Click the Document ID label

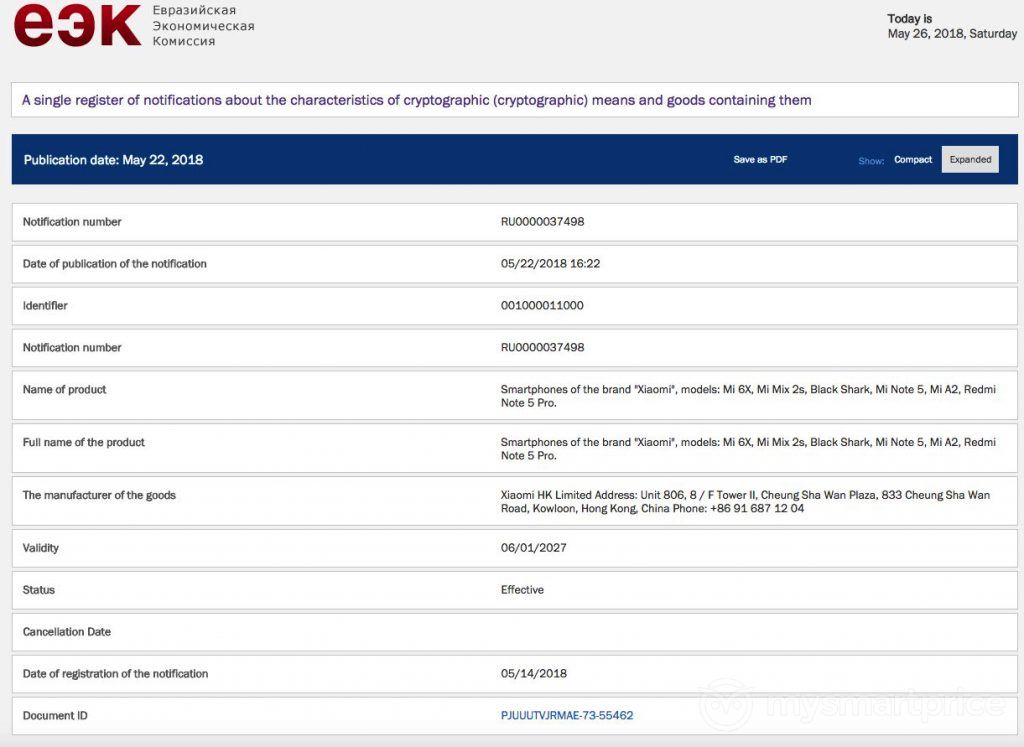[x=55, y=715]
